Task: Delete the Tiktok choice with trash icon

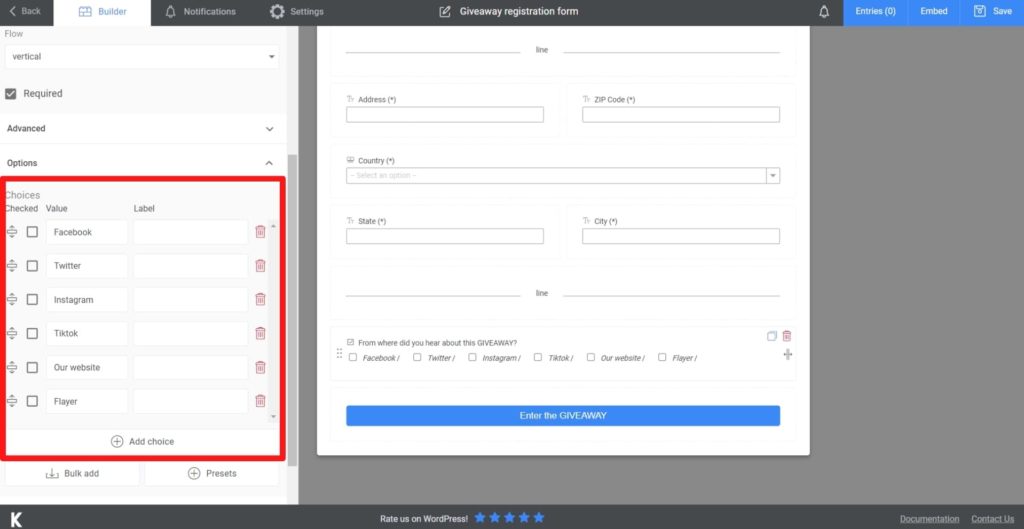Action: (260, 333)
